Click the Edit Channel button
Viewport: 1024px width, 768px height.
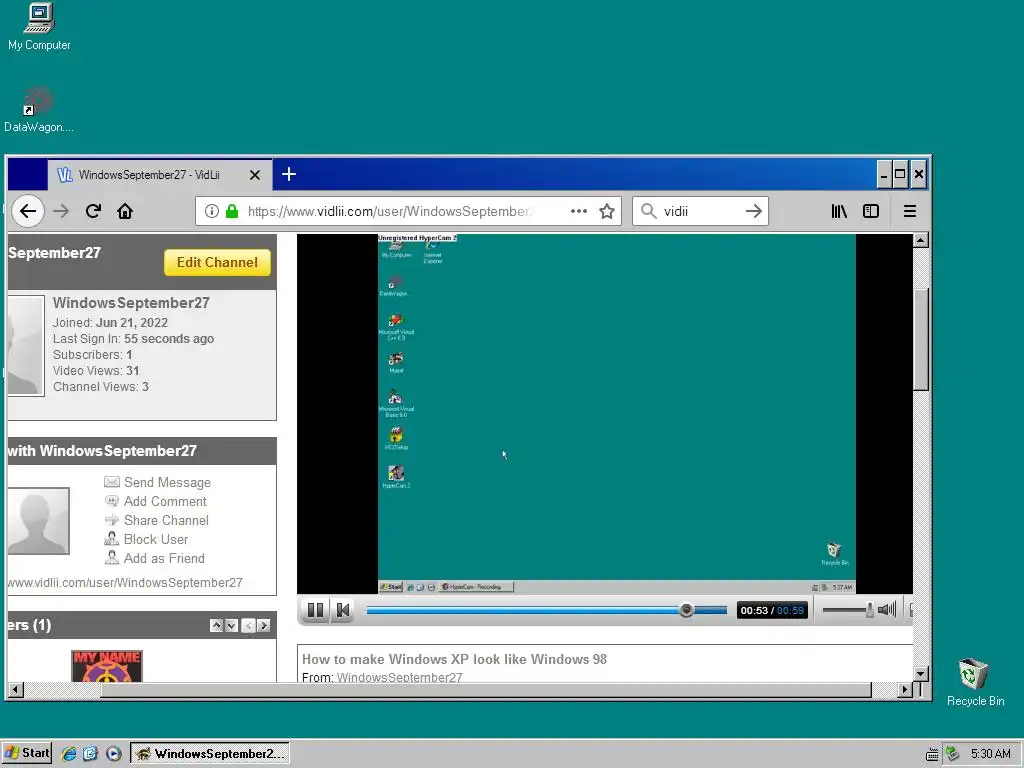pyautogui.click(x=217, y=262)
